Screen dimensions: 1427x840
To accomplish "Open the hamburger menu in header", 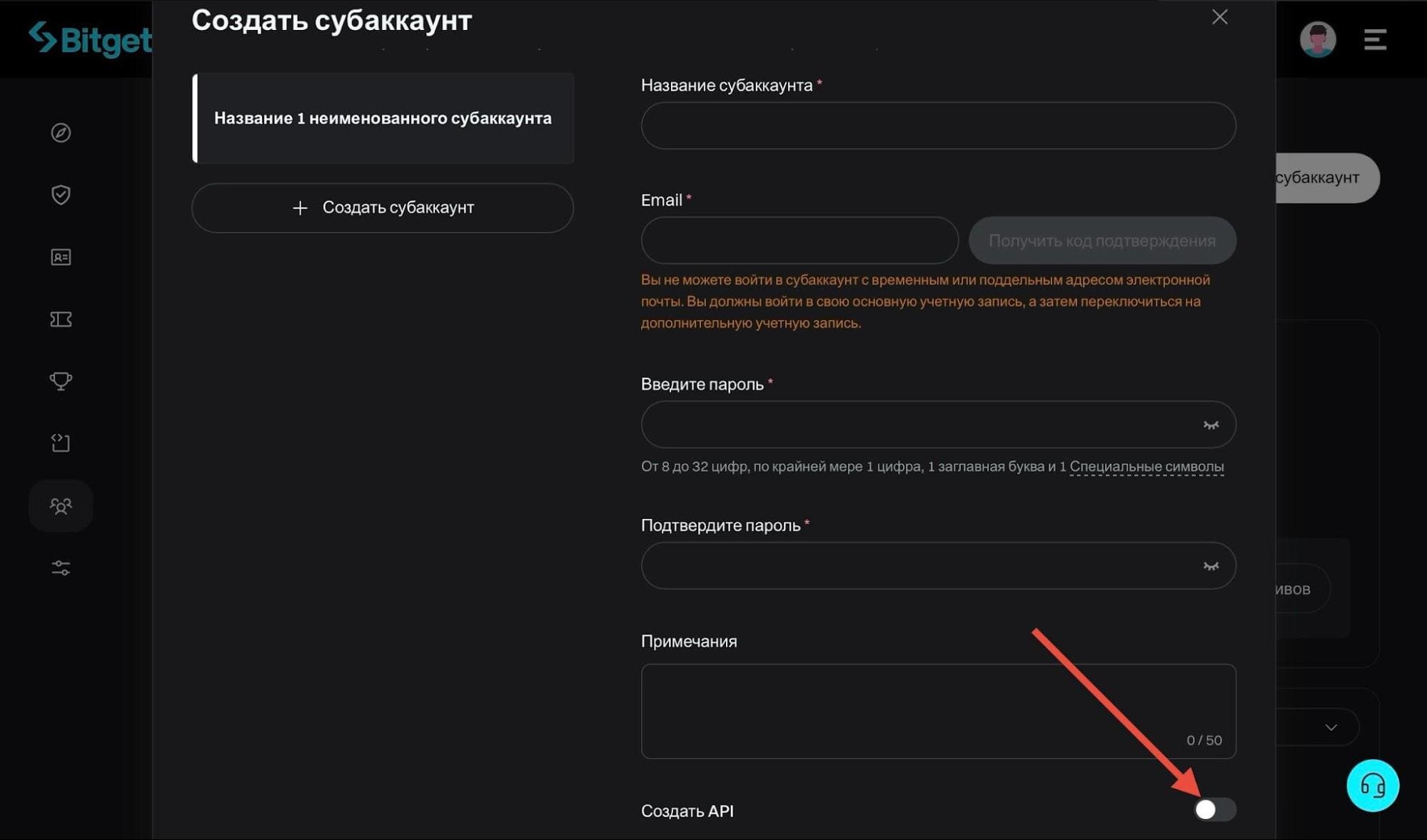I will pyautogui.click(x=1375, y=39).
